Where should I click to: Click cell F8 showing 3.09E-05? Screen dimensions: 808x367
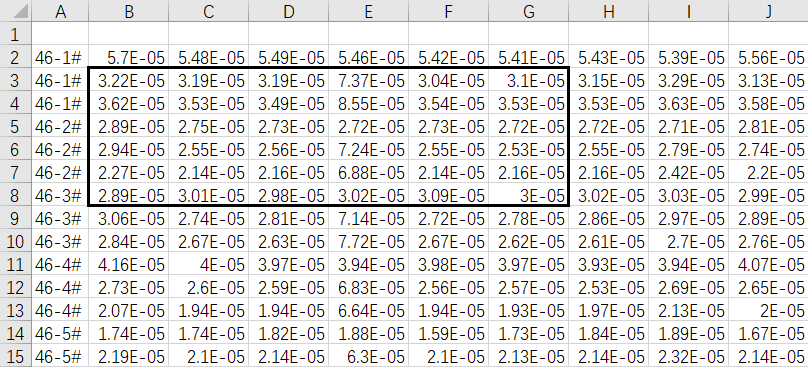click(448, 195)
